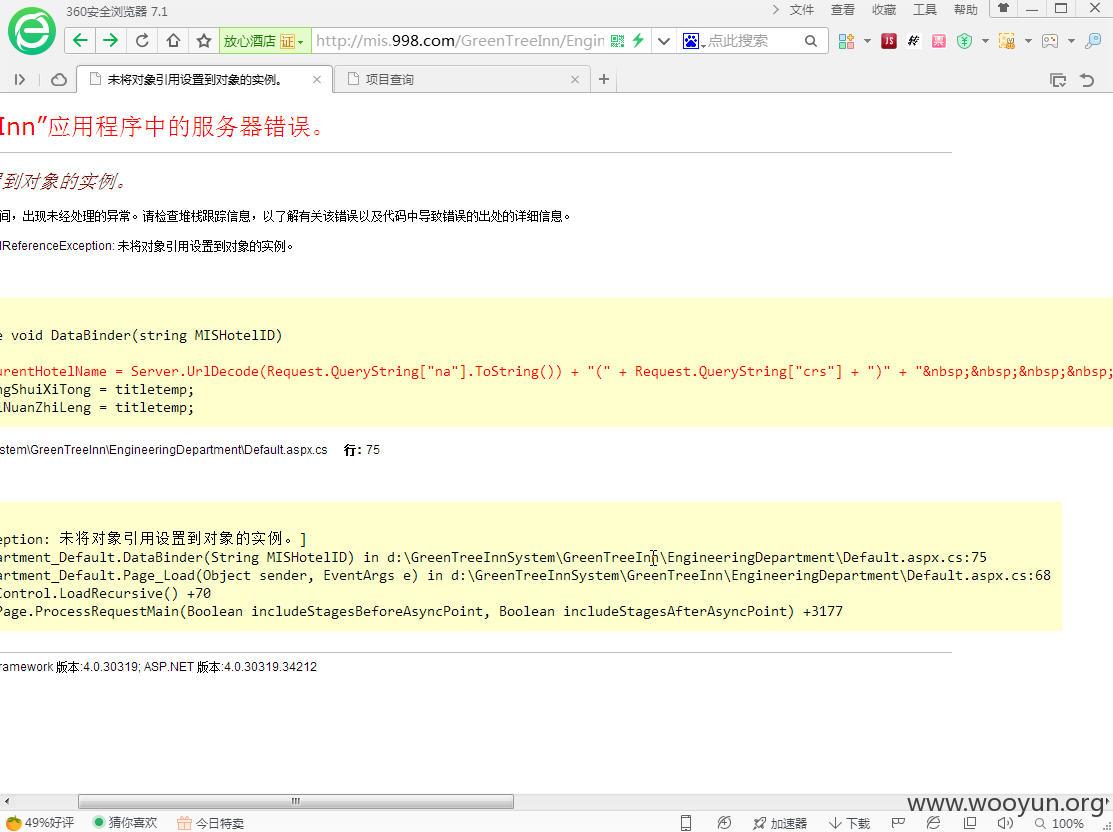Open the 文件 menu
Image resolution: width=1113 pixels, height=832 pixels.
[x=802, y=10]
